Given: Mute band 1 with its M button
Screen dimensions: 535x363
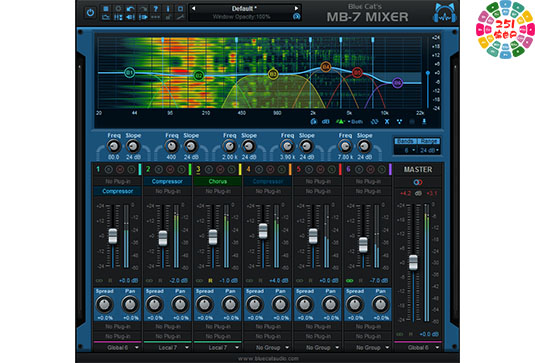Looking at the screenshot, I should (120, 169).
